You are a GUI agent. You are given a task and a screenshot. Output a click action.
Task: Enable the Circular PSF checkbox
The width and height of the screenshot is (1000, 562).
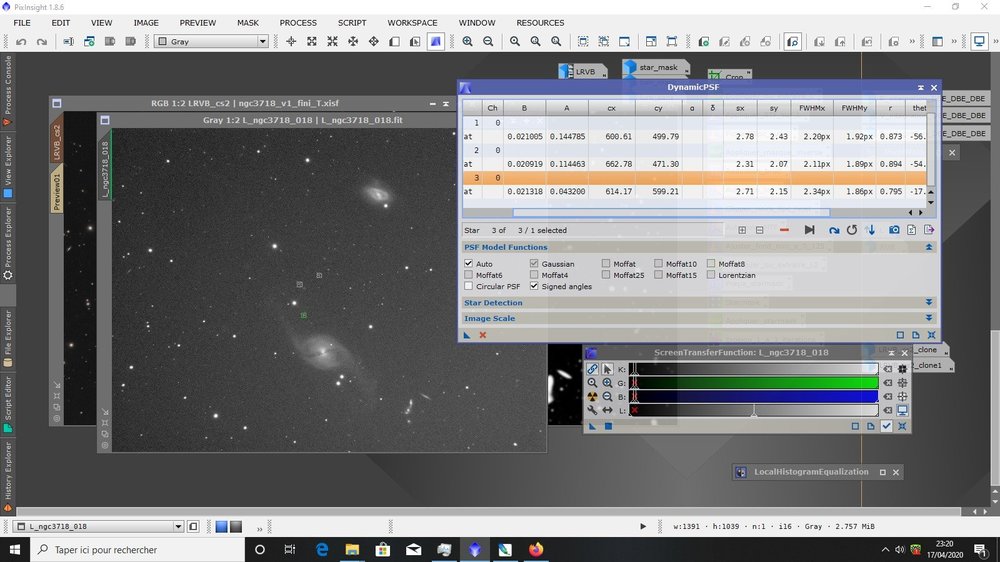pyautogui.click(x=469, y=286)
